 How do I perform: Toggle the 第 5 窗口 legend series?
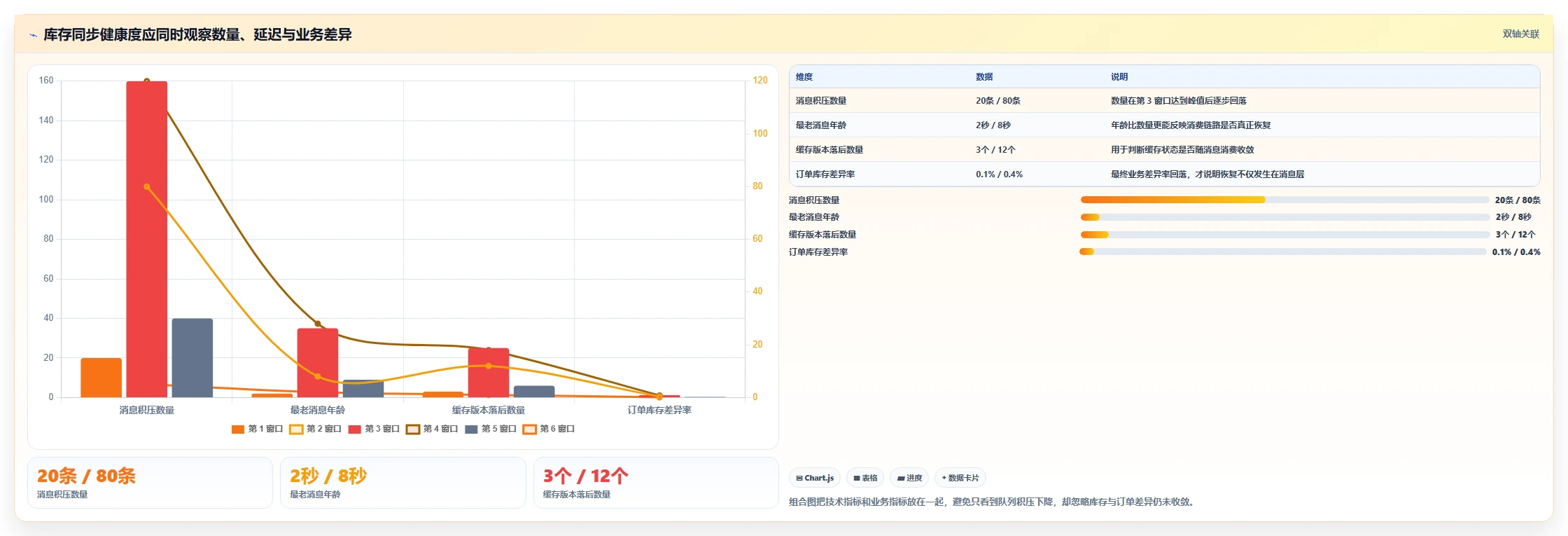click(491, 429)
